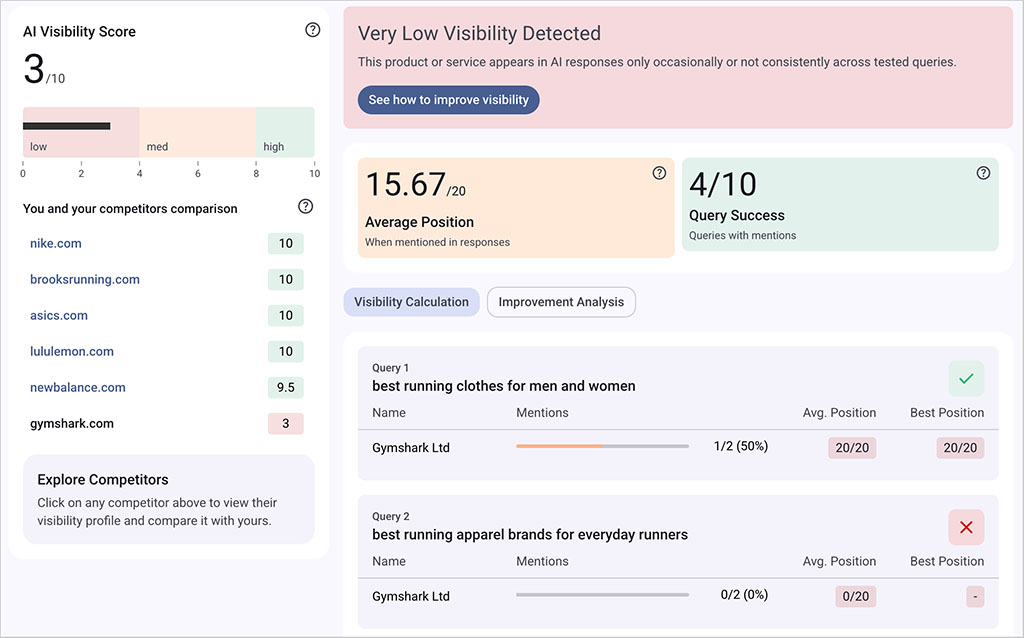Click Avg. Position column header in Query 2

(839, 562)
